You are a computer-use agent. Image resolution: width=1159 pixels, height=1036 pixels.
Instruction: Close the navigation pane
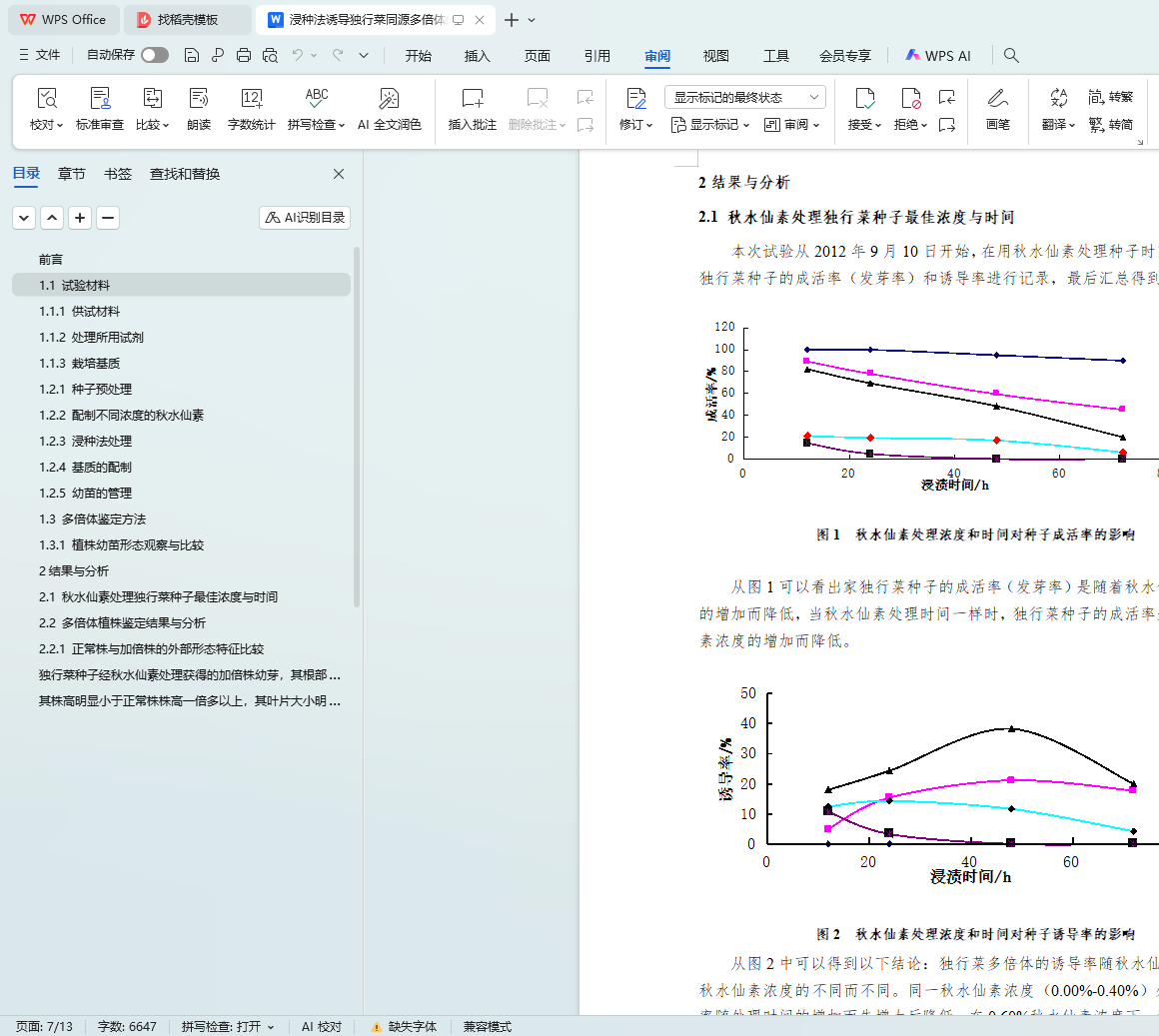click(x=339, y=175)
